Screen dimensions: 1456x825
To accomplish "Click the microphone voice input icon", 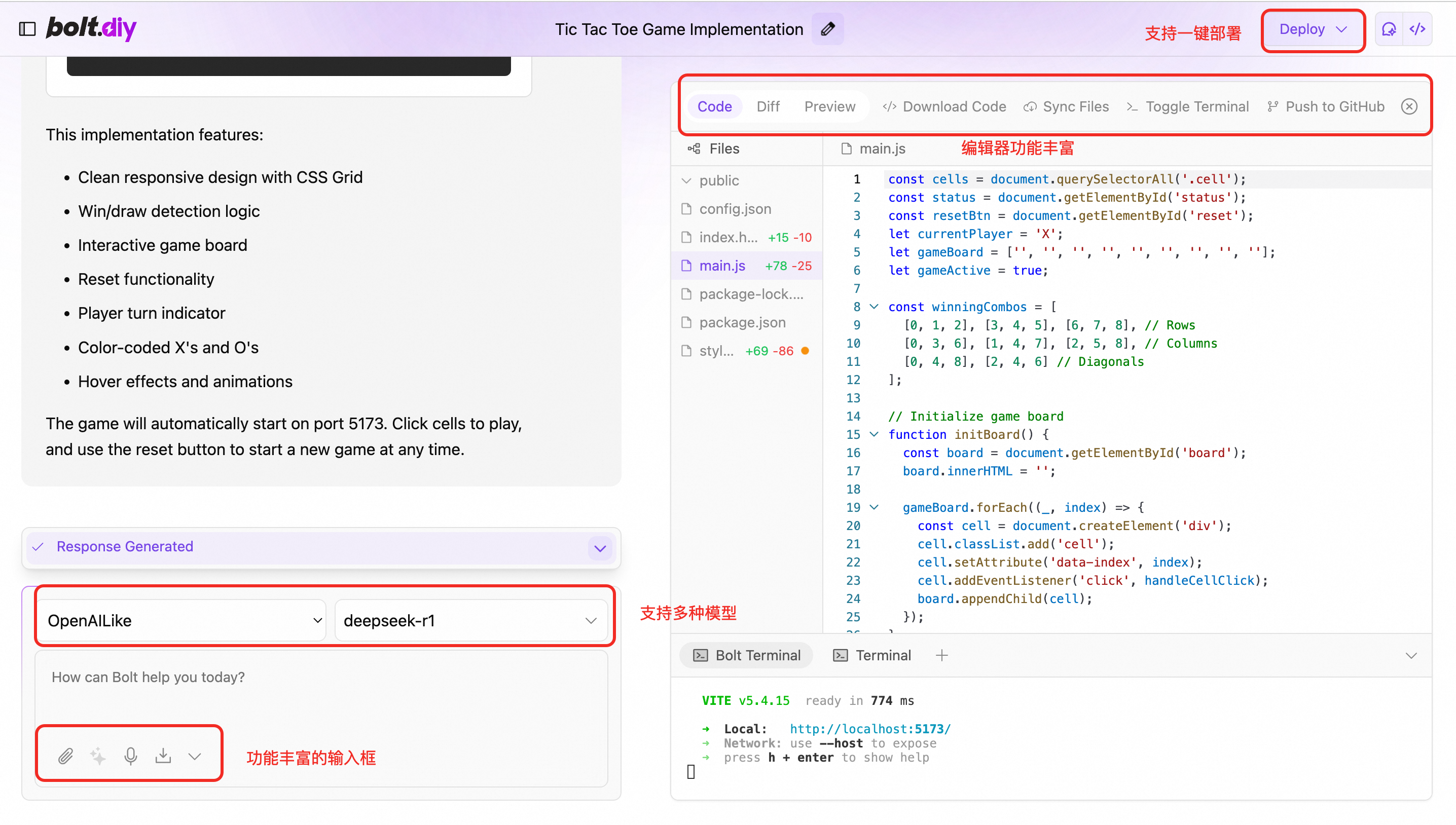I will point(131,756).
